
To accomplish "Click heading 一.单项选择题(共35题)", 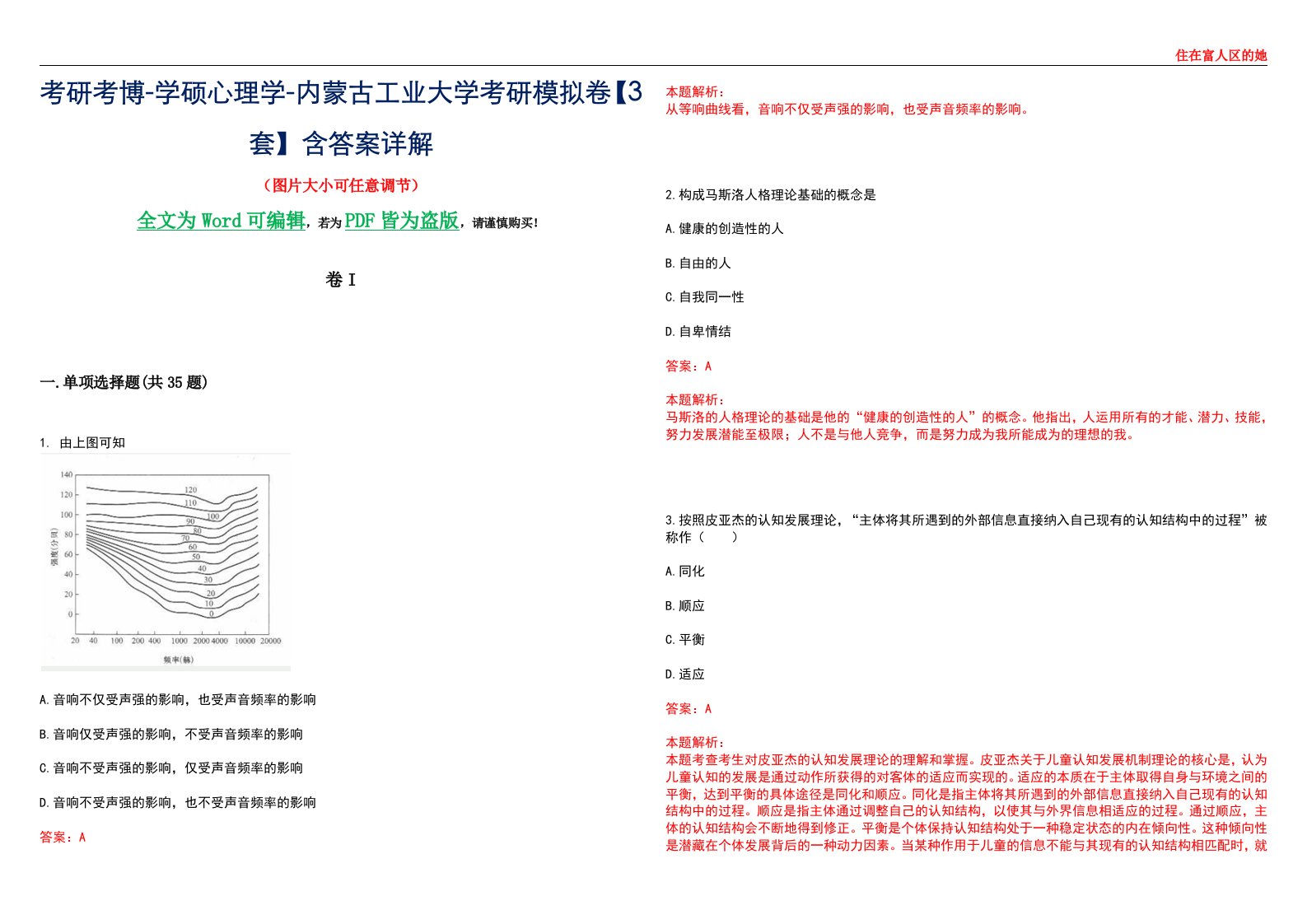I will point(124,382).
